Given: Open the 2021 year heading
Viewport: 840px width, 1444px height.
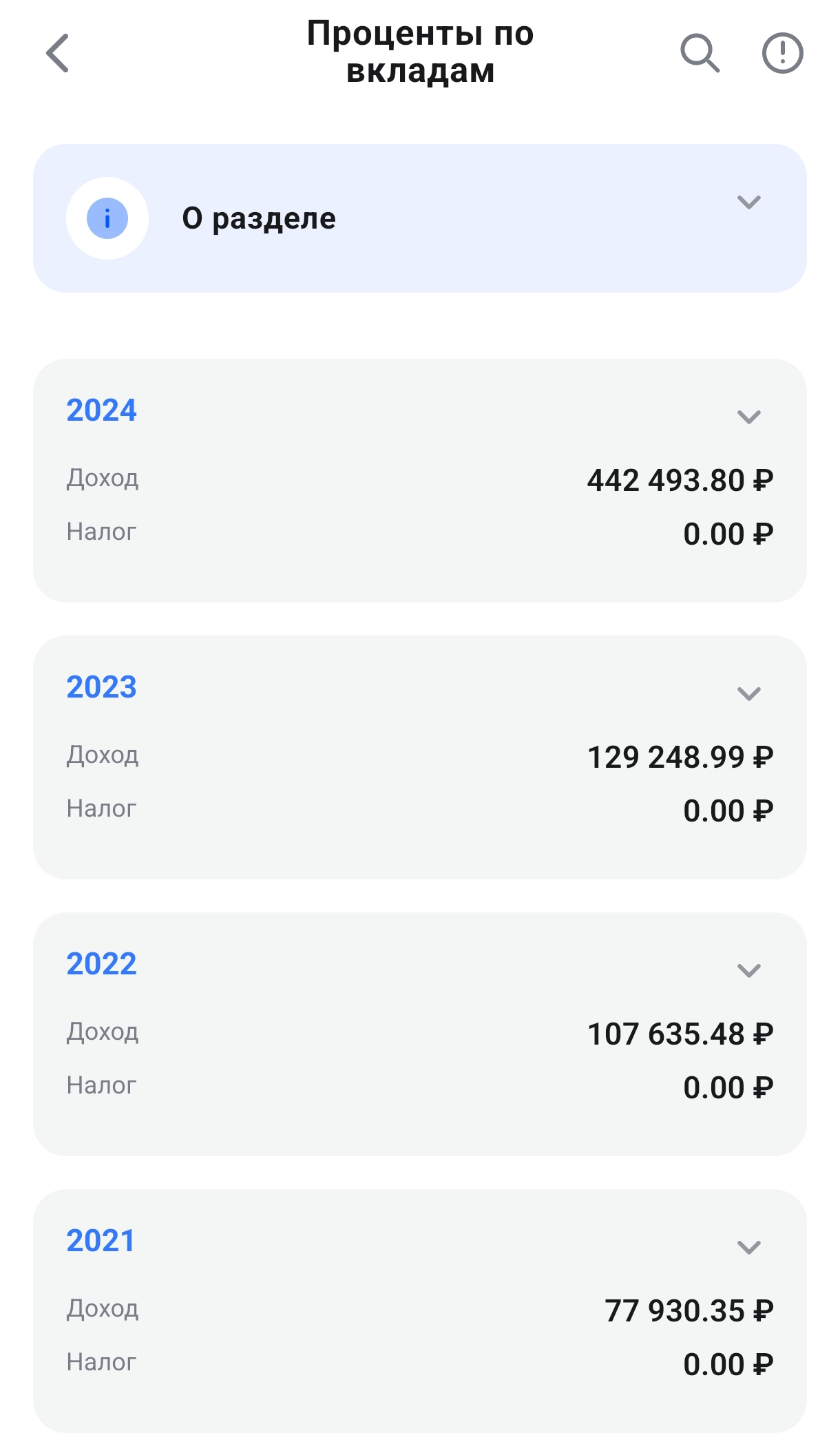Looking at the screenshot, I should pyautogui.click(x=101, y=1241).
